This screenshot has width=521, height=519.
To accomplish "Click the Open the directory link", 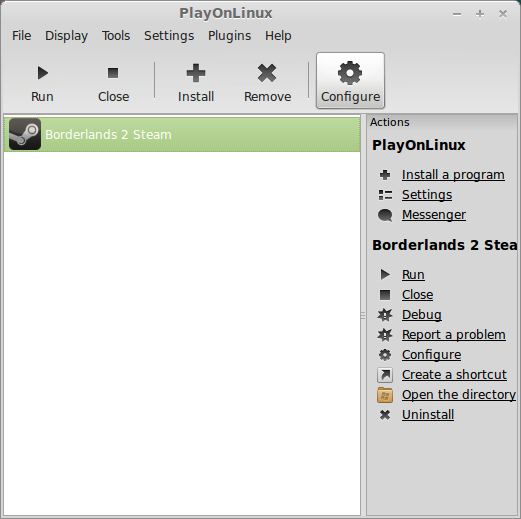I will [x=459, y=395].
